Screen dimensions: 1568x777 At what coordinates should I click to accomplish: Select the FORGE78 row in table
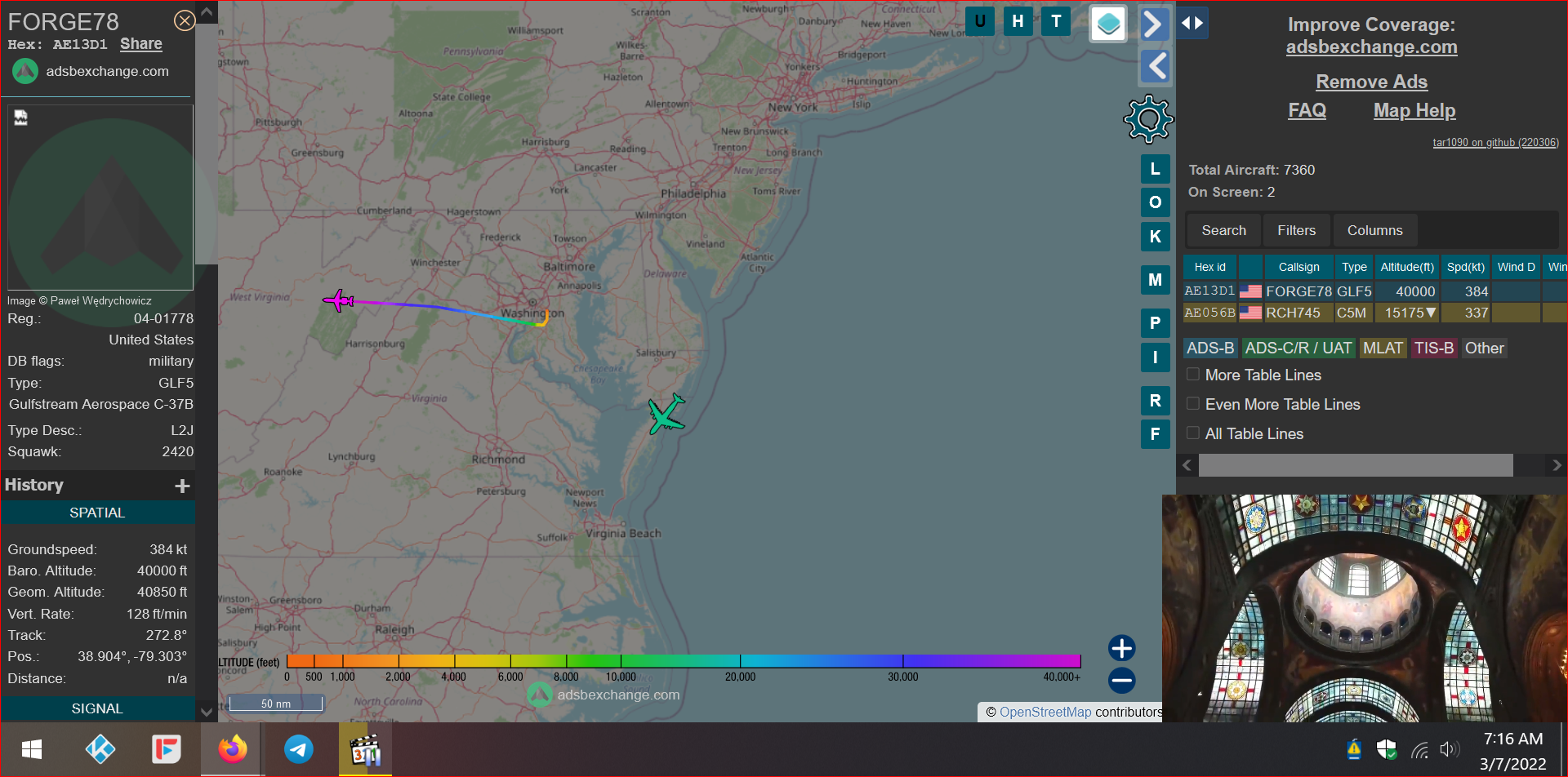(x=1375, y=291)
